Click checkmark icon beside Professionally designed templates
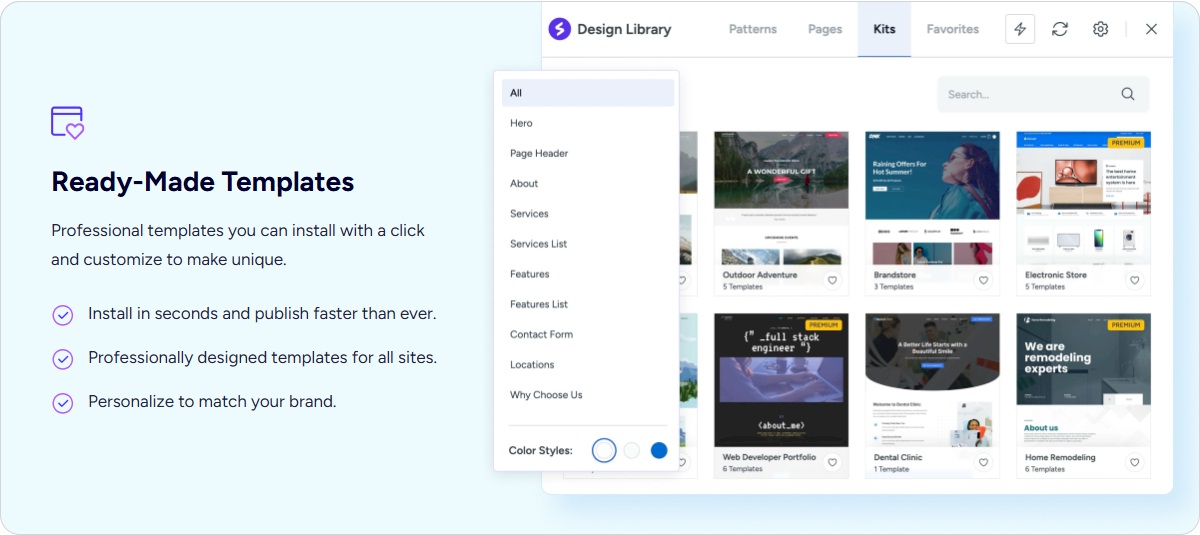 click(62, 359)
